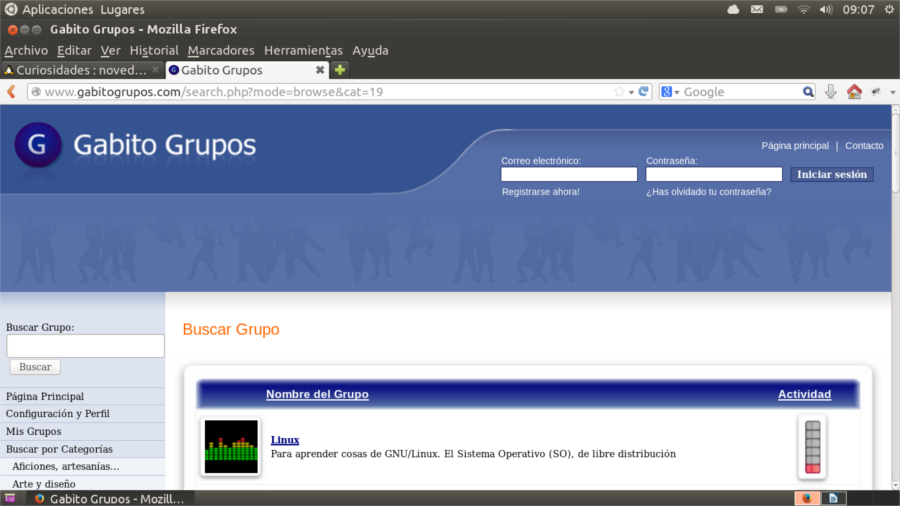The image size is (900, 506).
Task: Select the Aficiones, artesanías... category
Action: (x=65, y=466)
